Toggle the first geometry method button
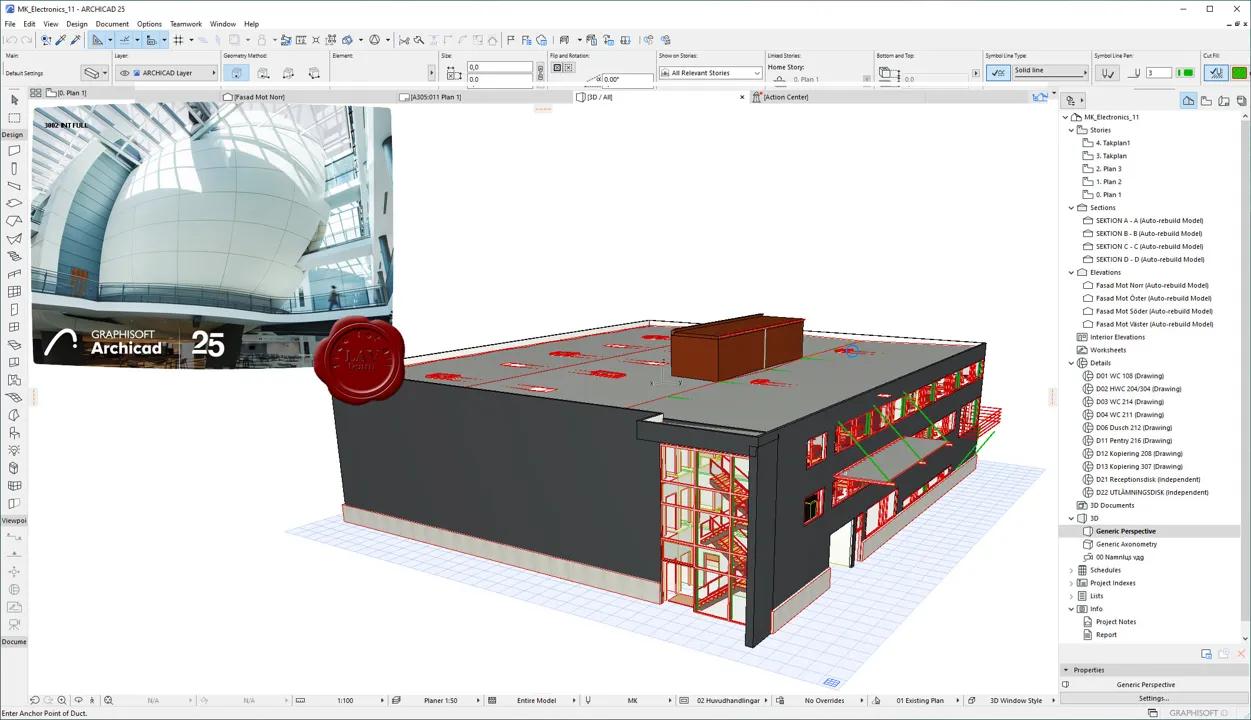Screen dimensions: 1251x720 236,73
